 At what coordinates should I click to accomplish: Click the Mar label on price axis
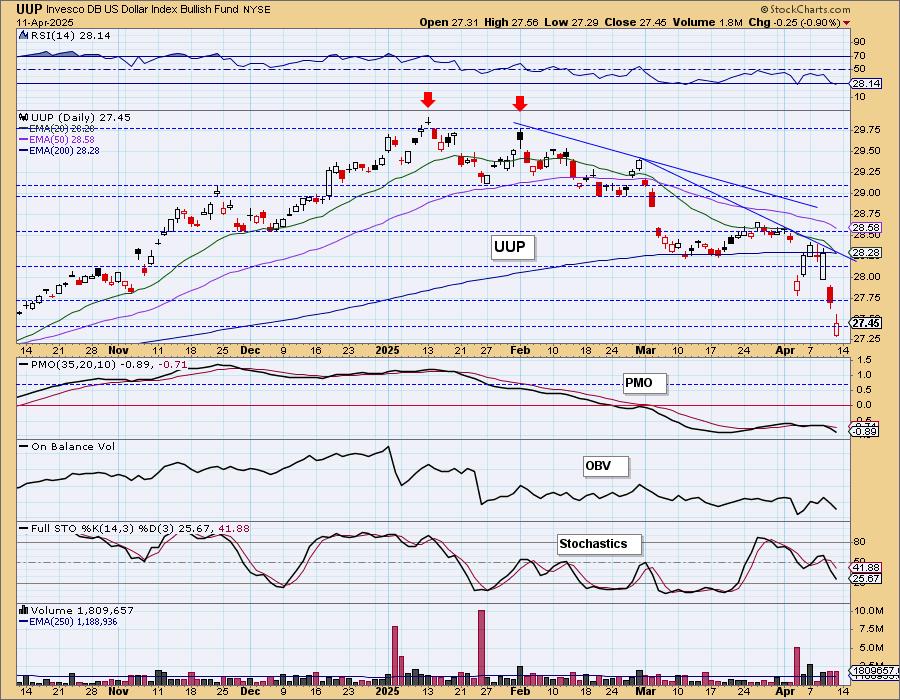coord(646,350)
